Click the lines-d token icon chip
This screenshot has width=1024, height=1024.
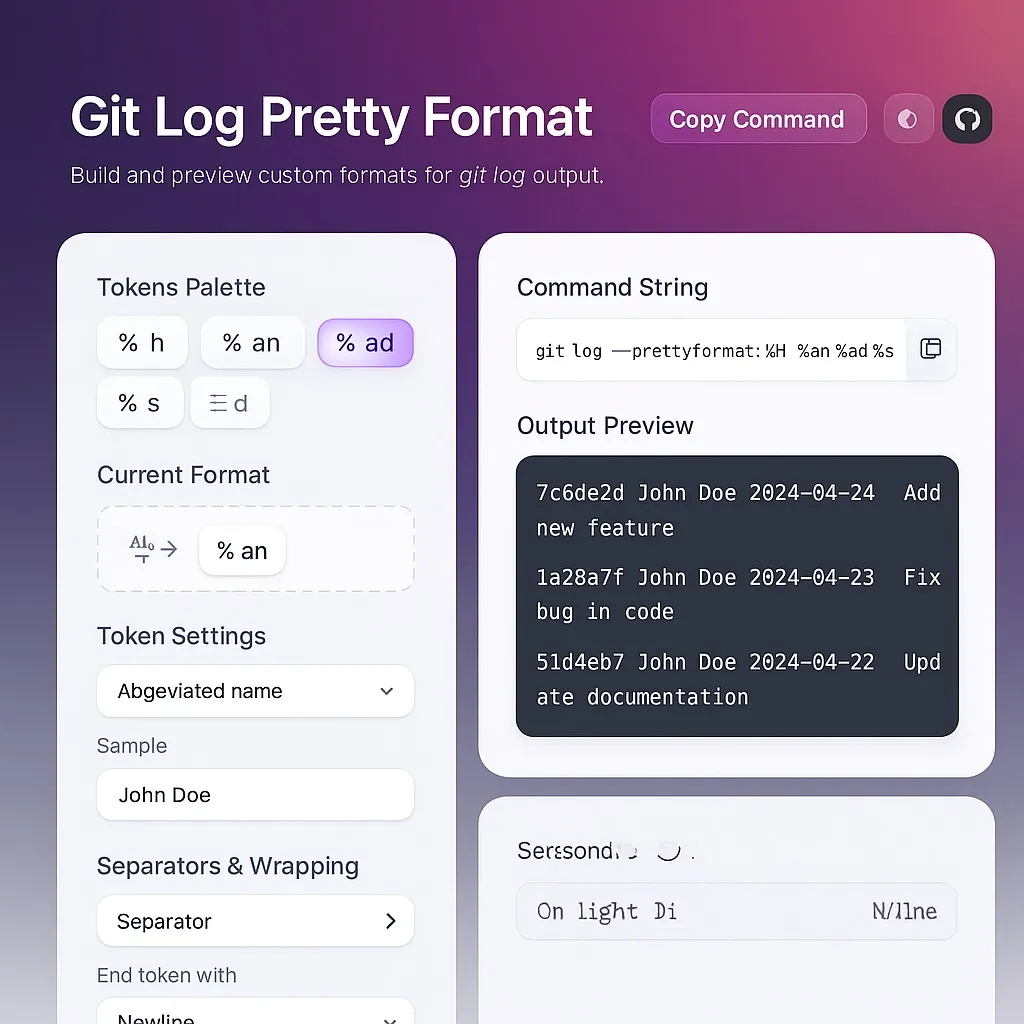click(x=229, y=403)
